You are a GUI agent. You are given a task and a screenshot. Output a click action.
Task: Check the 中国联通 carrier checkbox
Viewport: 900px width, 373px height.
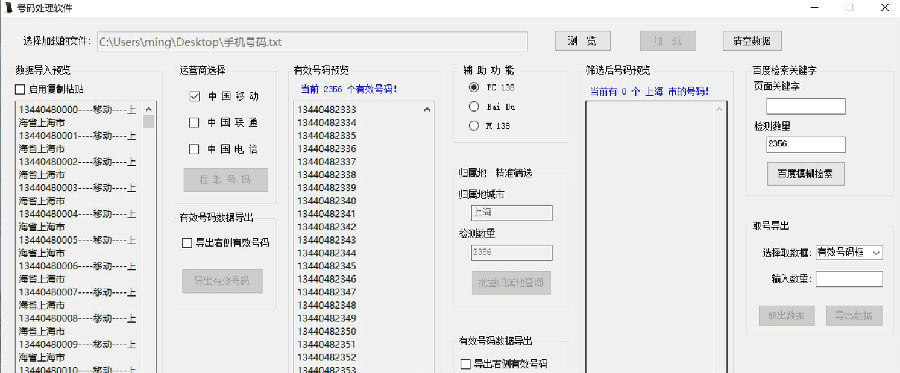point(194,123)
